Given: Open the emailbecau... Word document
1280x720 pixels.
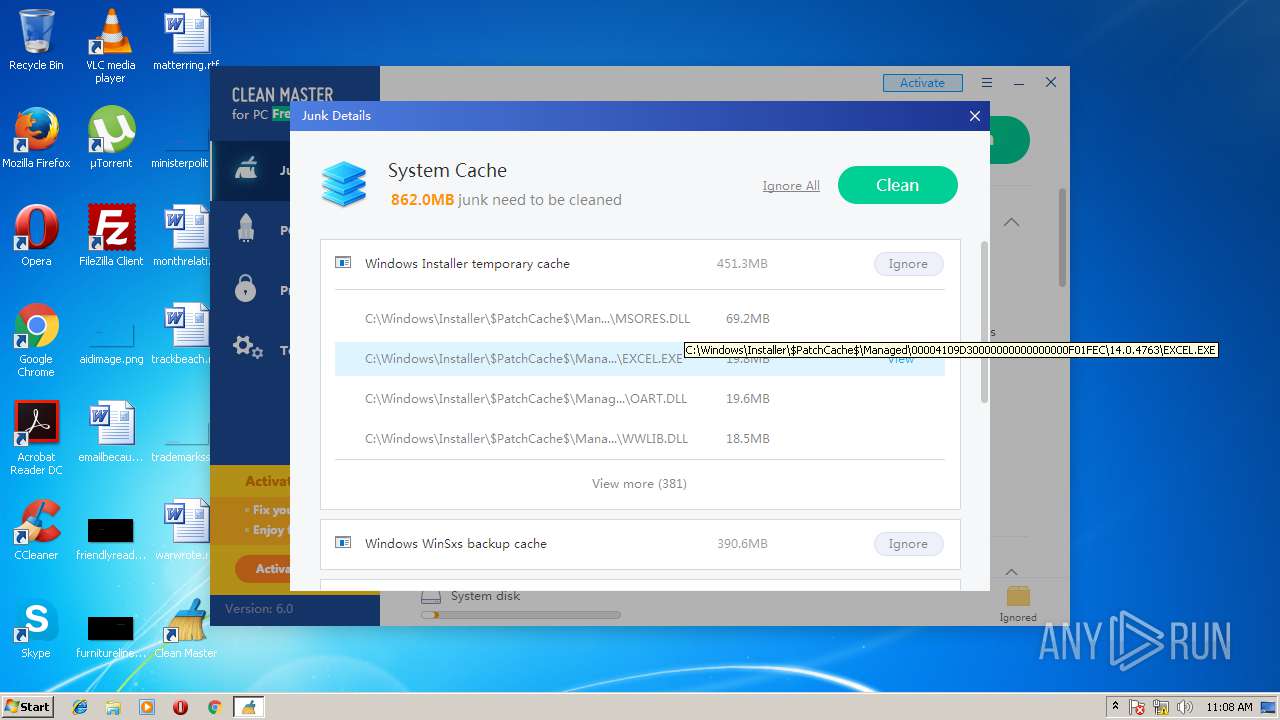Looking at the screenshot, I should point(110,432).
